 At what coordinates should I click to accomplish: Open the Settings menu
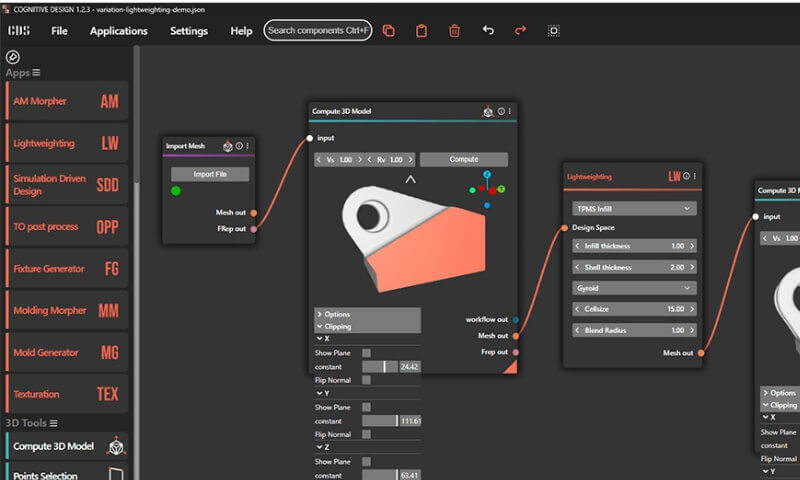pyautogui.click(x=189, y=31)
